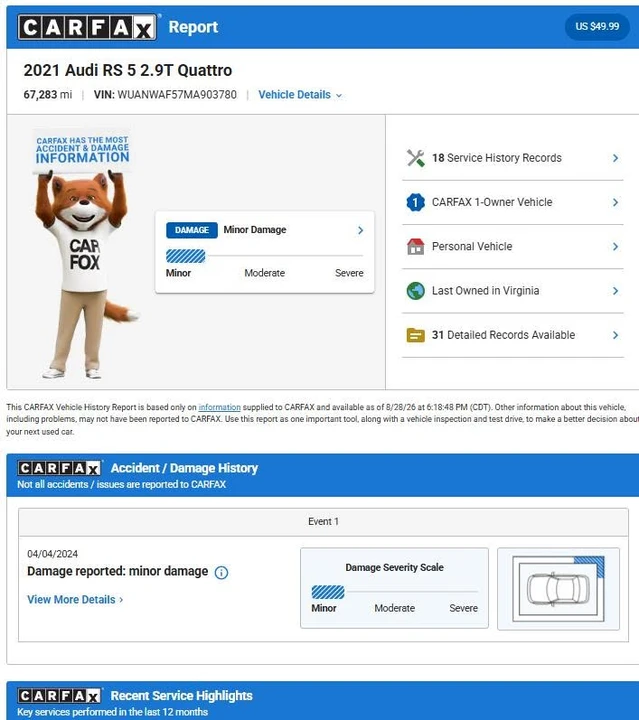Image resolution: width=639 pixels, height=720 pixels.
Task: Click the 2021 Audi RS 5 title
Action: coord(128,70)
